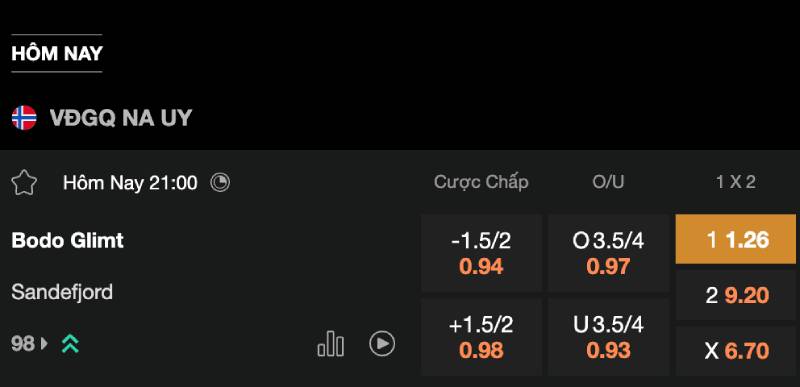The width and height of the screenshot is (800, 387).
Task: Open the VĐGQ NA UY league header
Action: click(121, 118)
